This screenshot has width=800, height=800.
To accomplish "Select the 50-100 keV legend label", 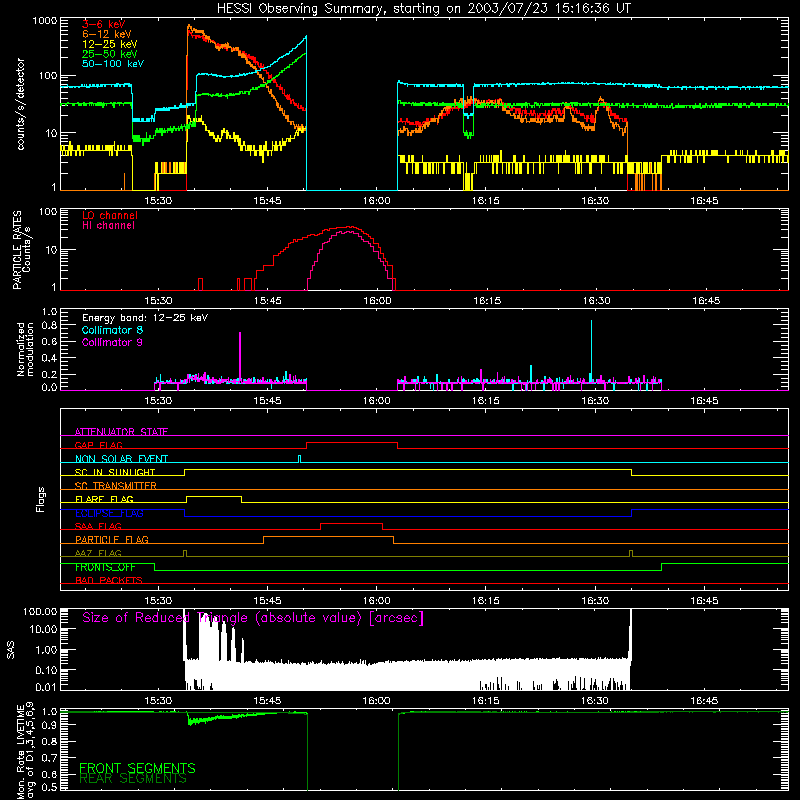I will click(113, 64).
